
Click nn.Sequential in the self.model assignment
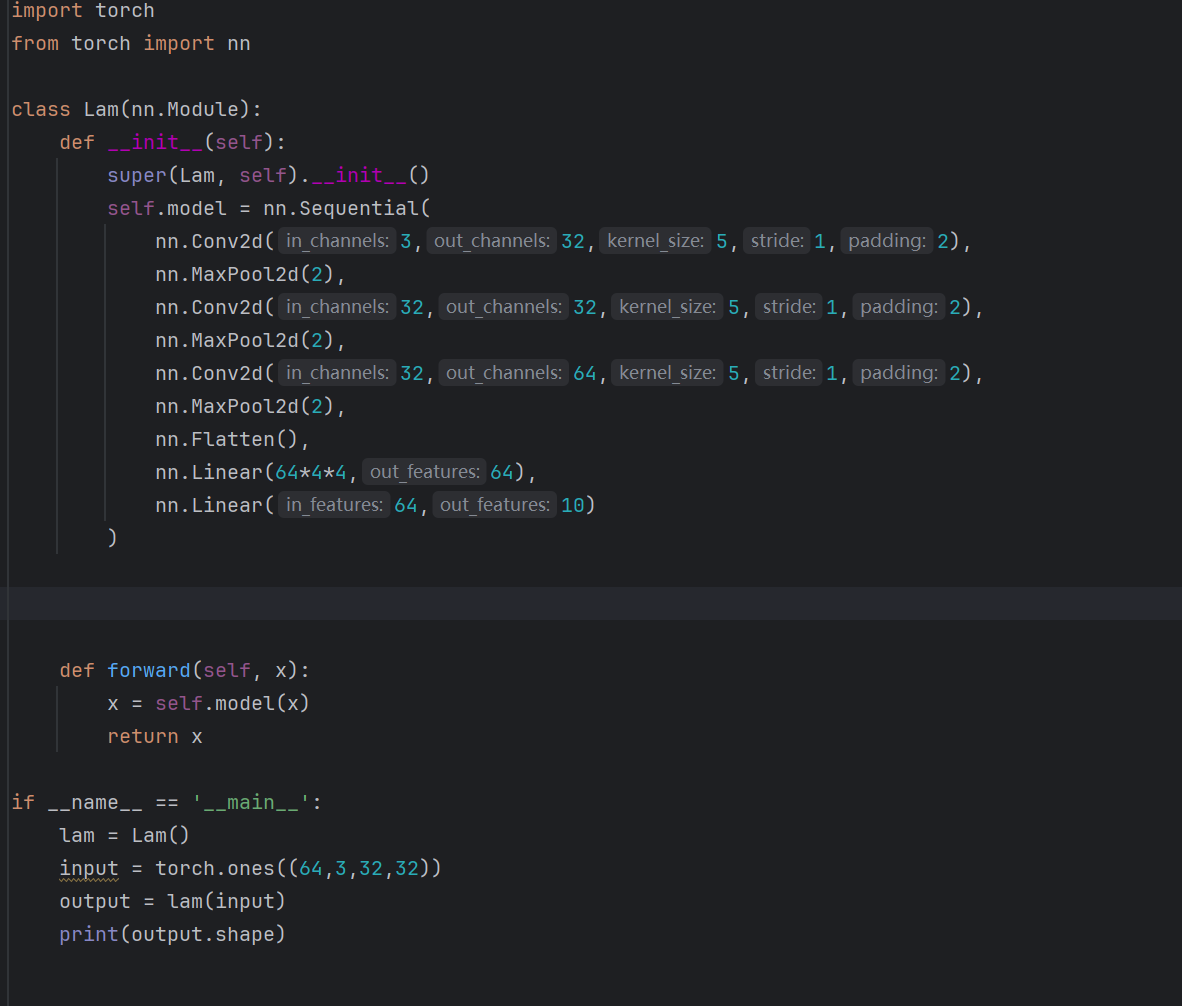[345, 208]
